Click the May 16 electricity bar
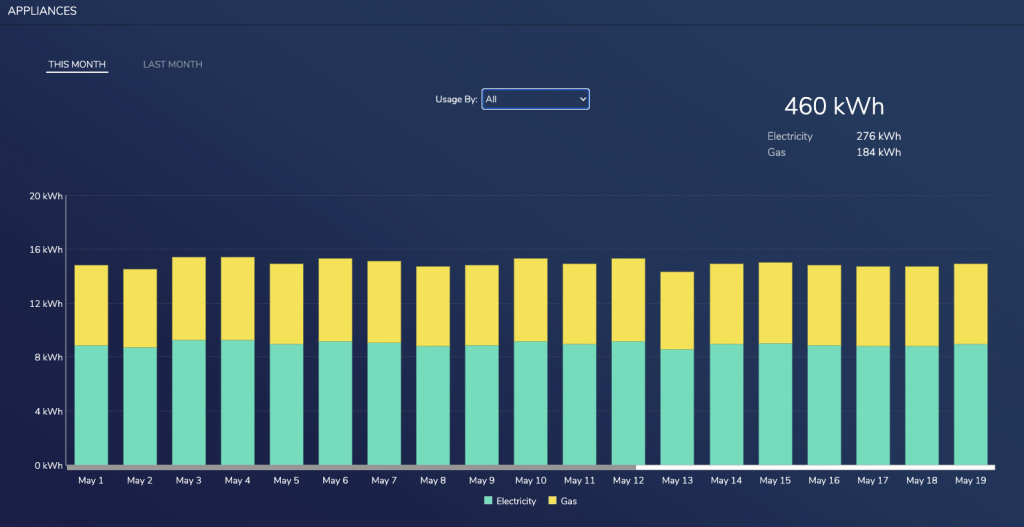 [824, 405]
